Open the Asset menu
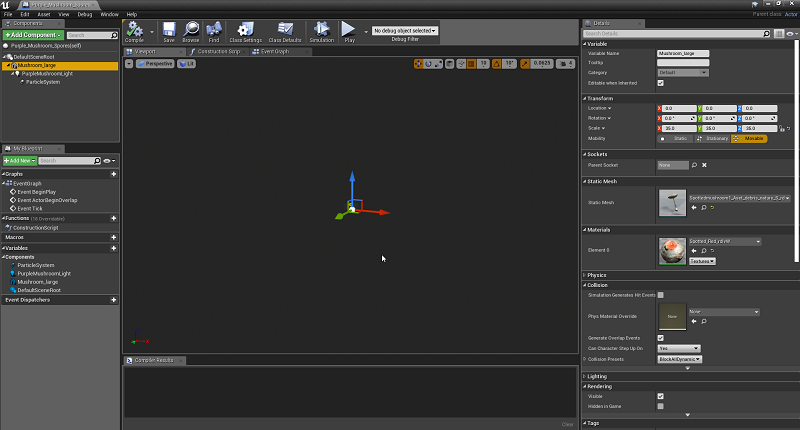 coord(44,14)
